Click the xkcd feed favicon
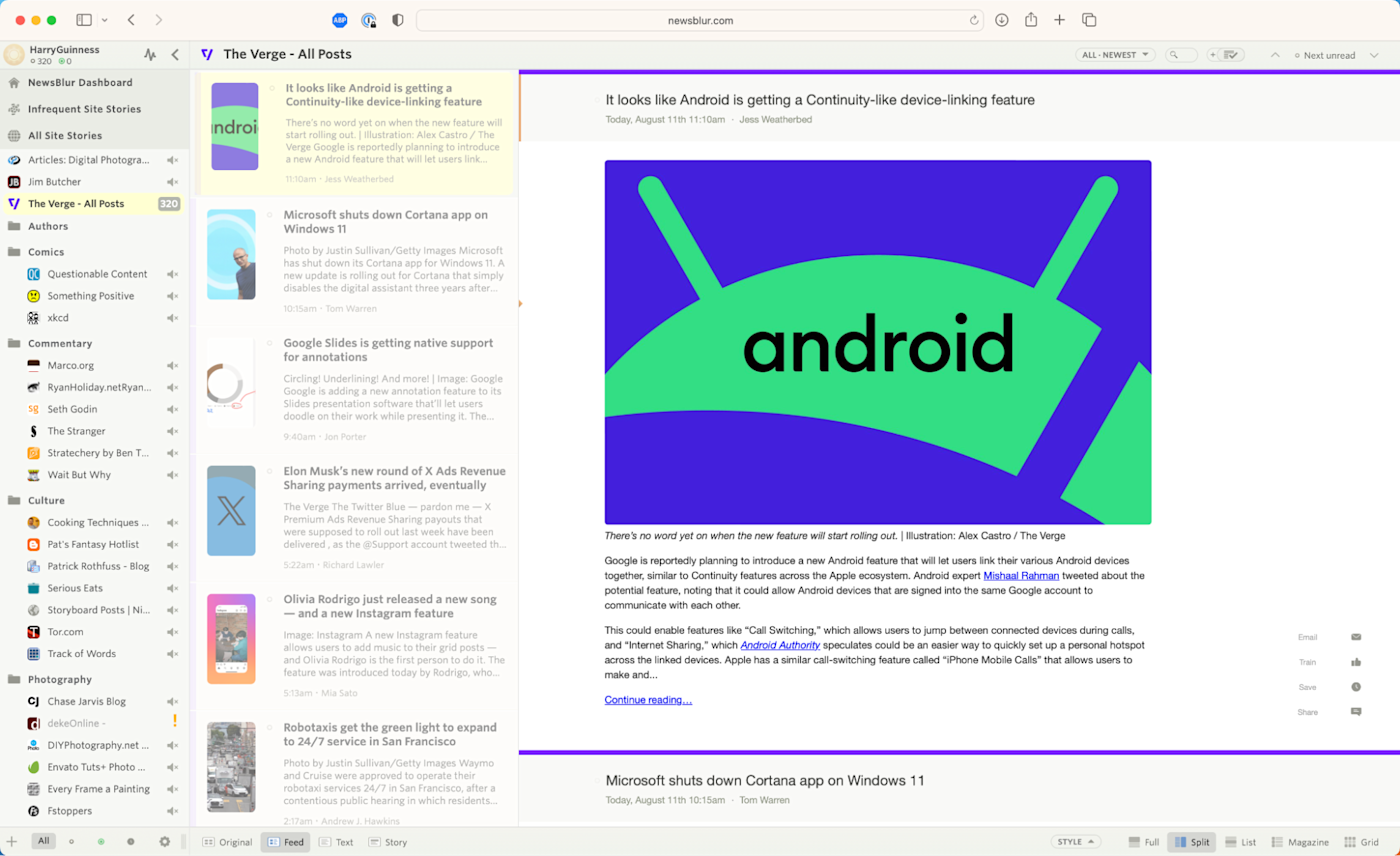The image size is (1400, 856). (34, 318)
